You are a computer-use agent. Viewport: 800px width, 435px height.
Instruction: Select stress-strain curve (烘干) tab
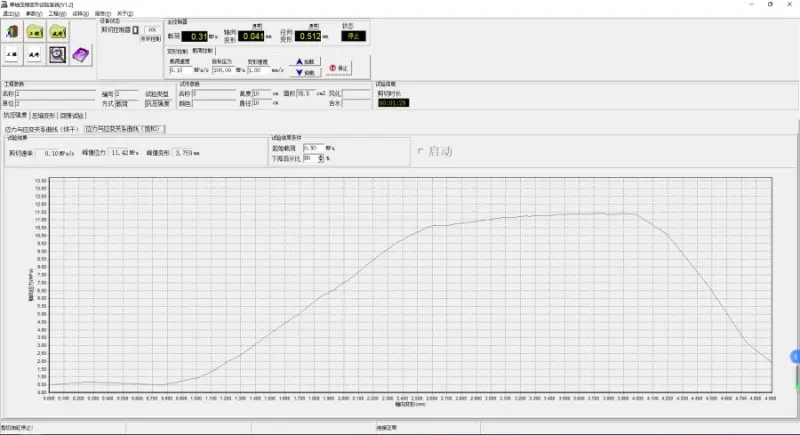pyautogui.click(x=41, y=129)
